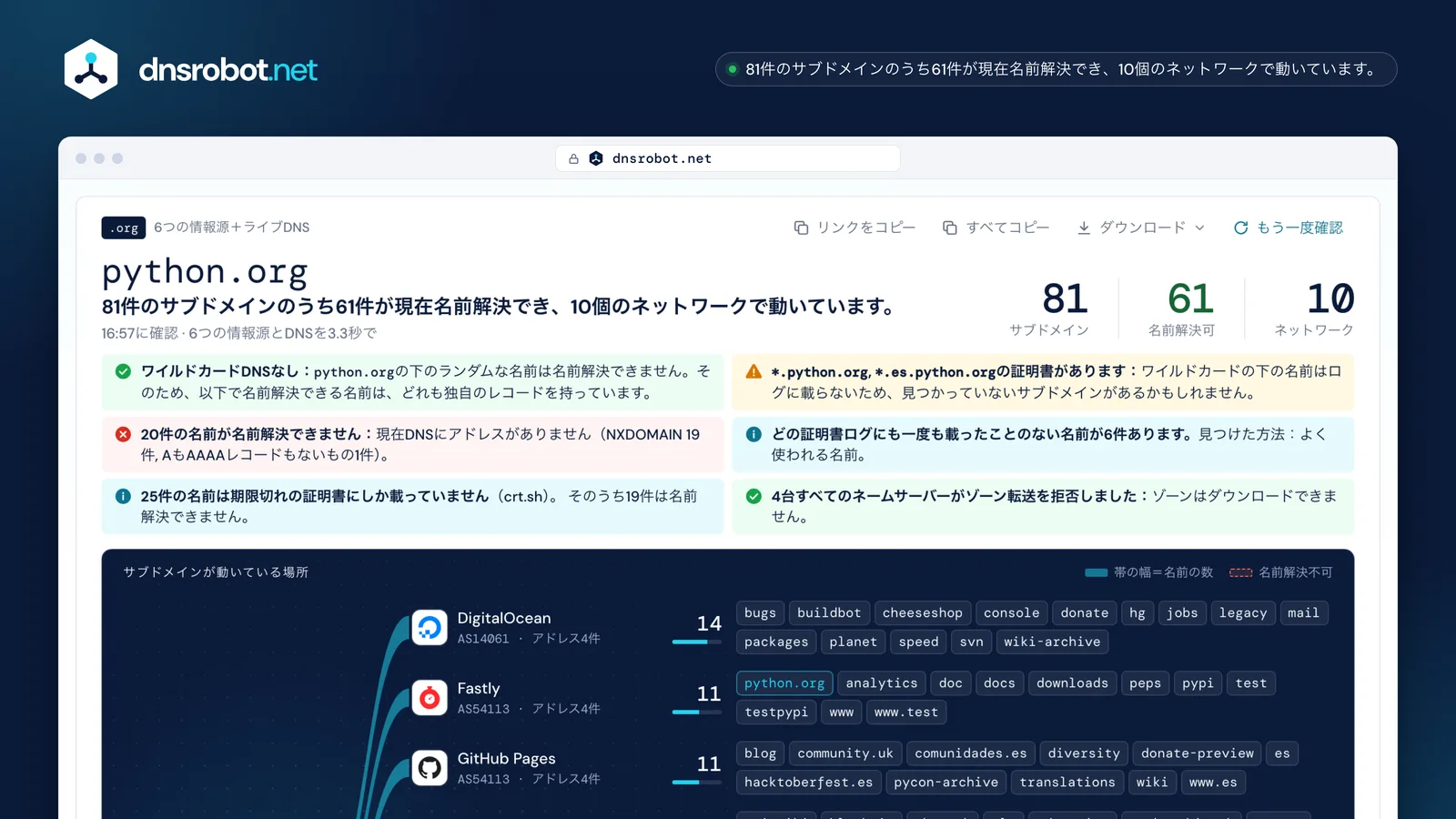This screenshot has width=1456, height=819.
Task: Select the community.uk subdomain tag
Action: [845, 753]
